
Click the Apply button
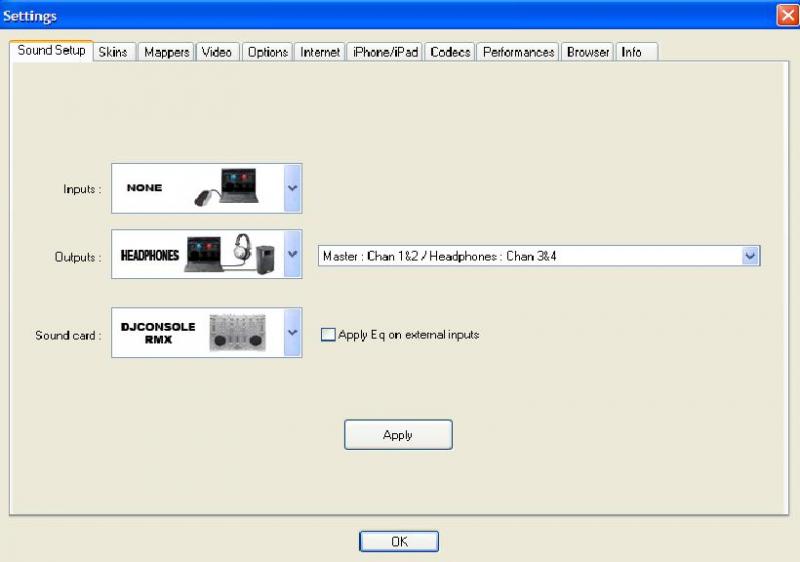pos(398,435)
